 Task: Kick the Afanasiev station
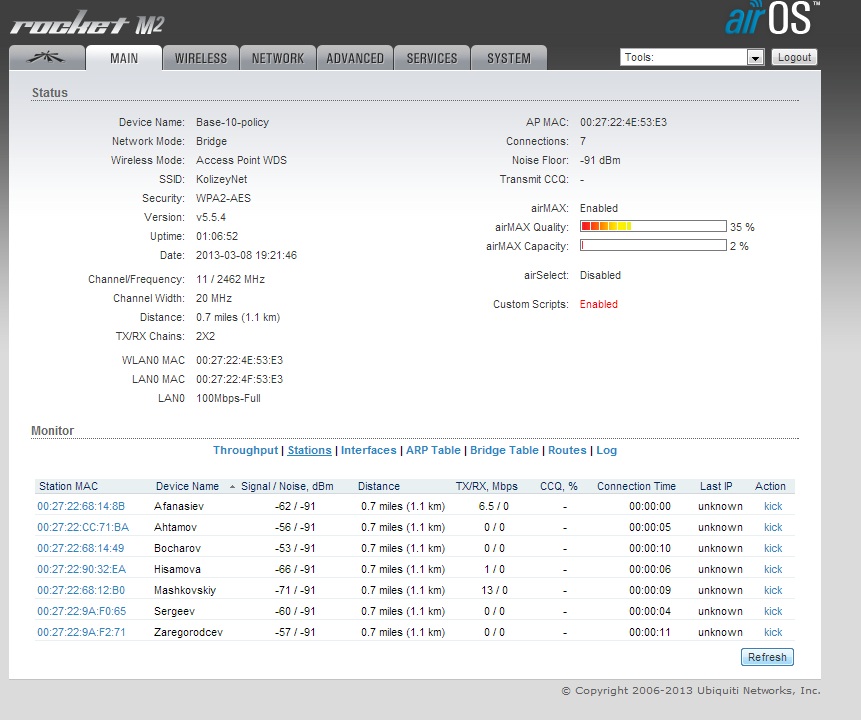click(773, 506)
